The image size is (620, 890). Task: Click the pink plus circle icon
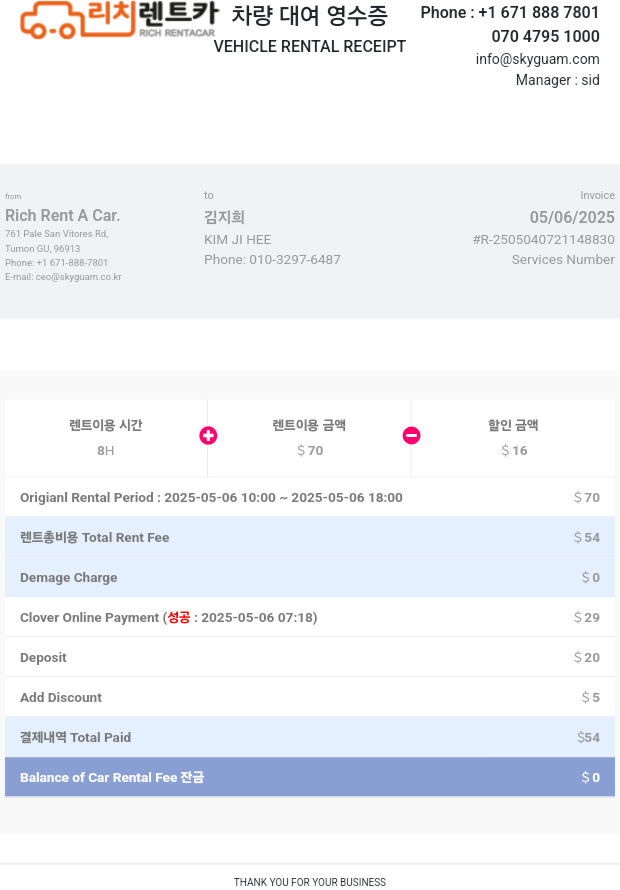(208, 435)
